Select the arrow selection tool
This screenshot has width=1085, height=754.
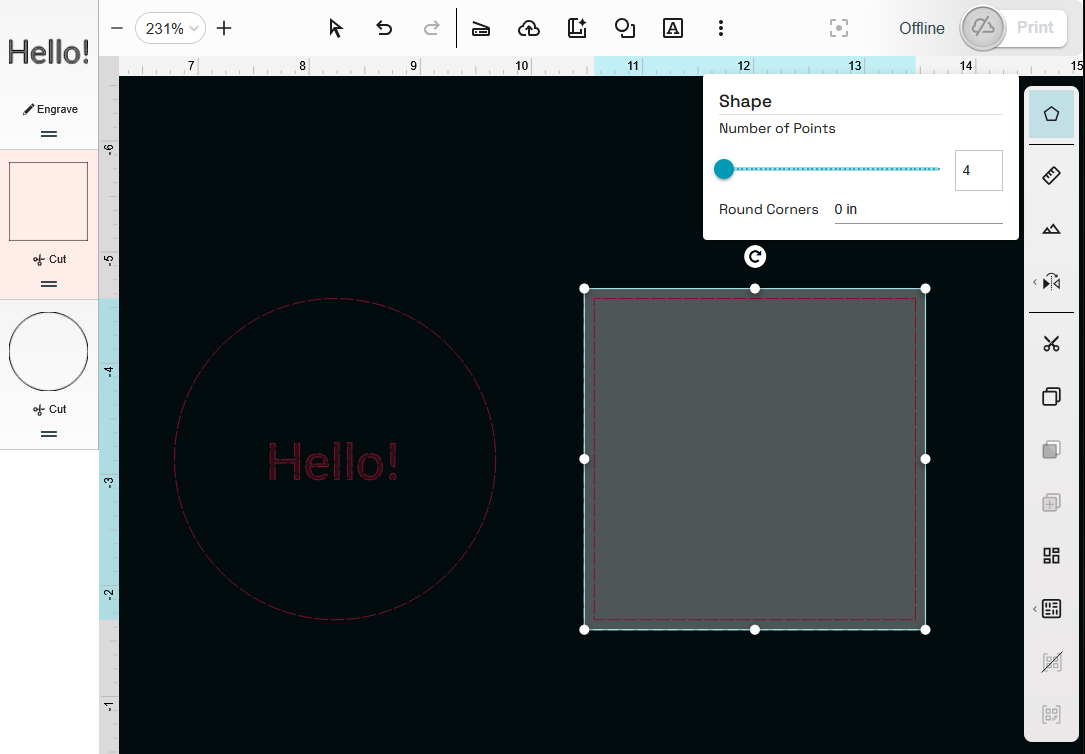335,28
